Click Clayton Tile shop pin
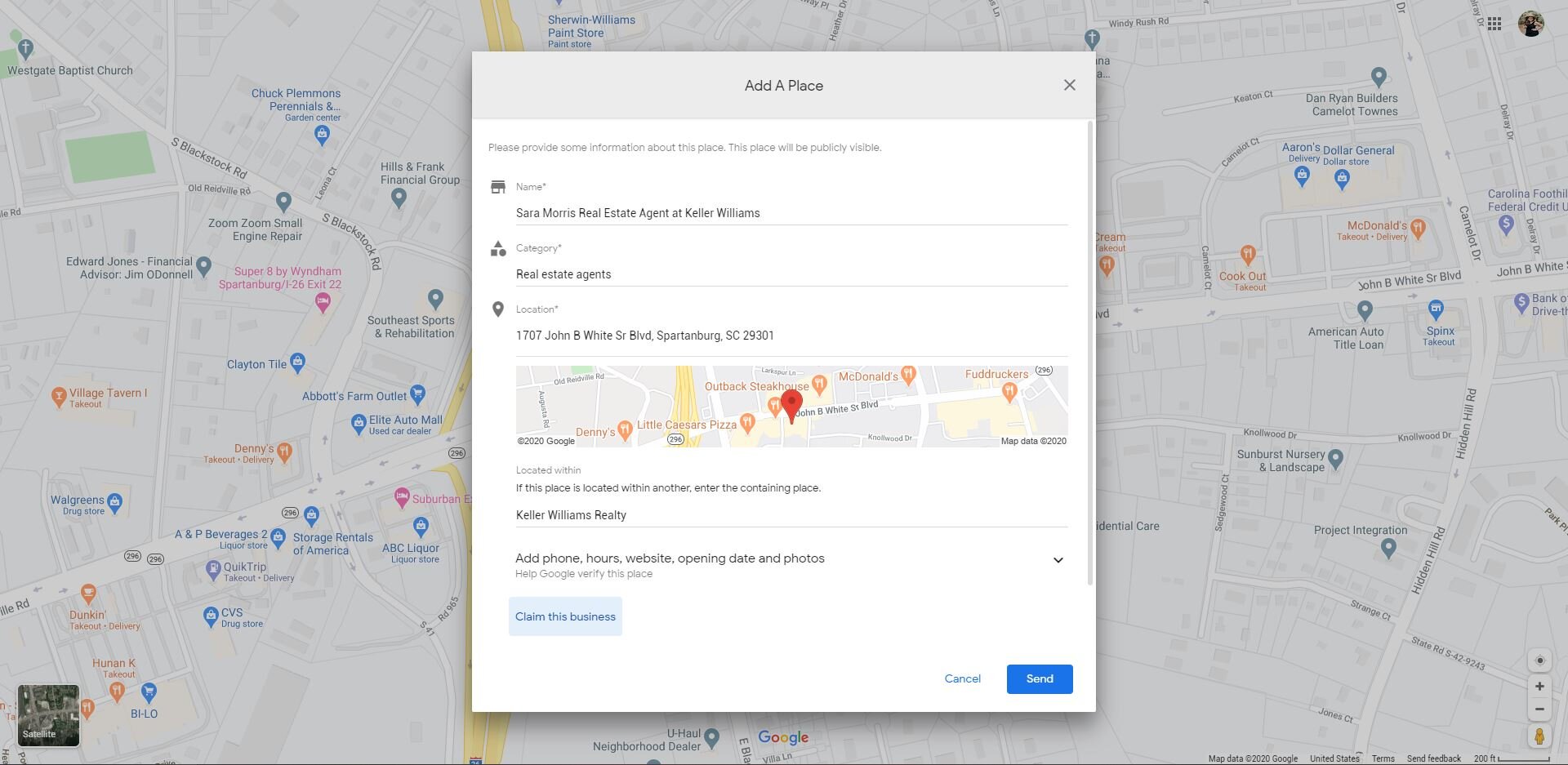Screen dimensions: 1568x765 pyautogui.click(x=297, y=362)
